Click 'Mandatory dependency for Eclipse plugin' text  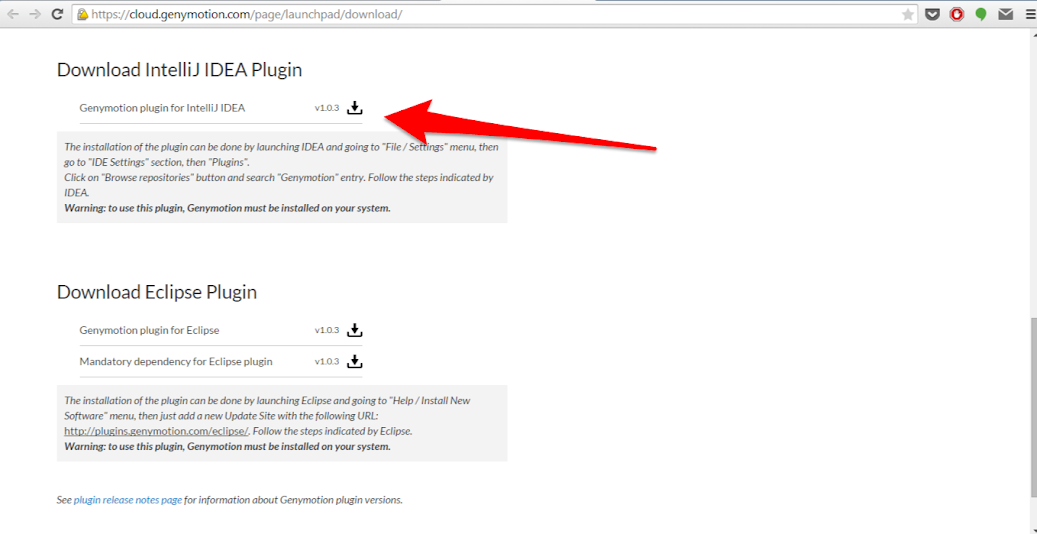pyautogui.click(x=176, y=362)
